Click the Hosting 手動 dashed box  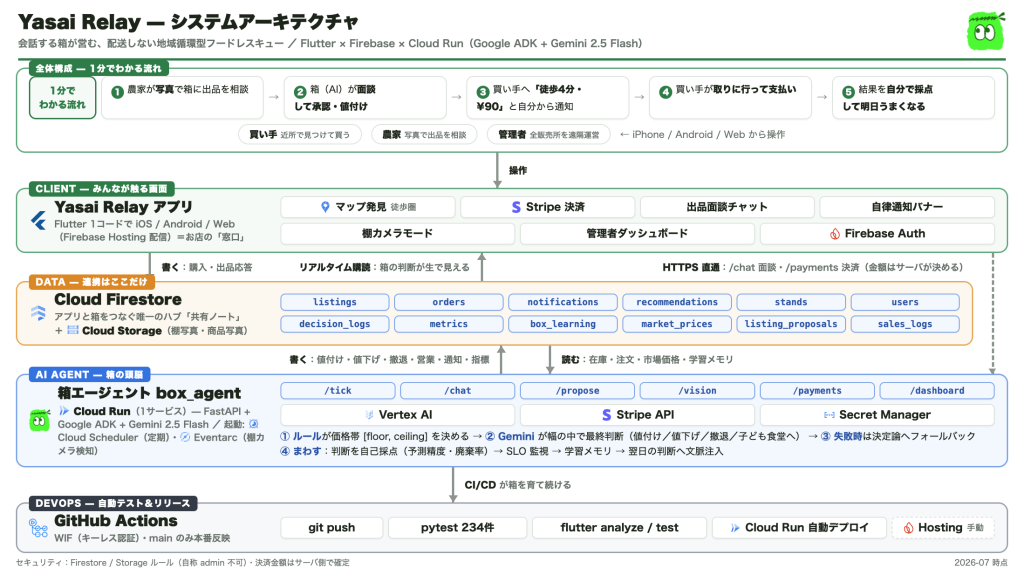pyautogui.click(x=943, y=528)
